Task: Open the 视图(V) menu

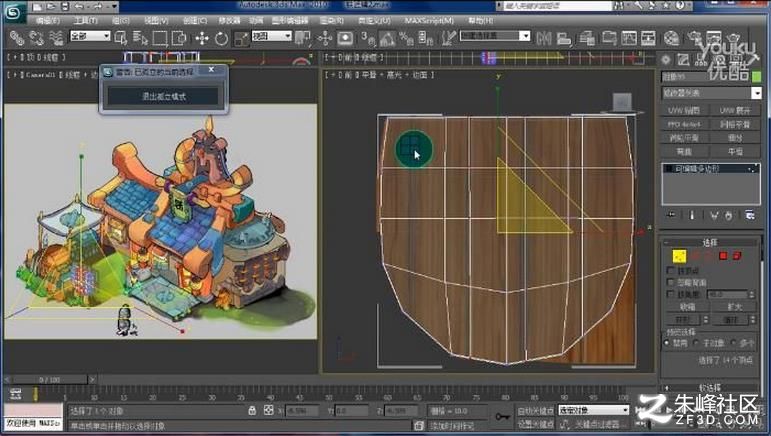Action: [156, 21]
